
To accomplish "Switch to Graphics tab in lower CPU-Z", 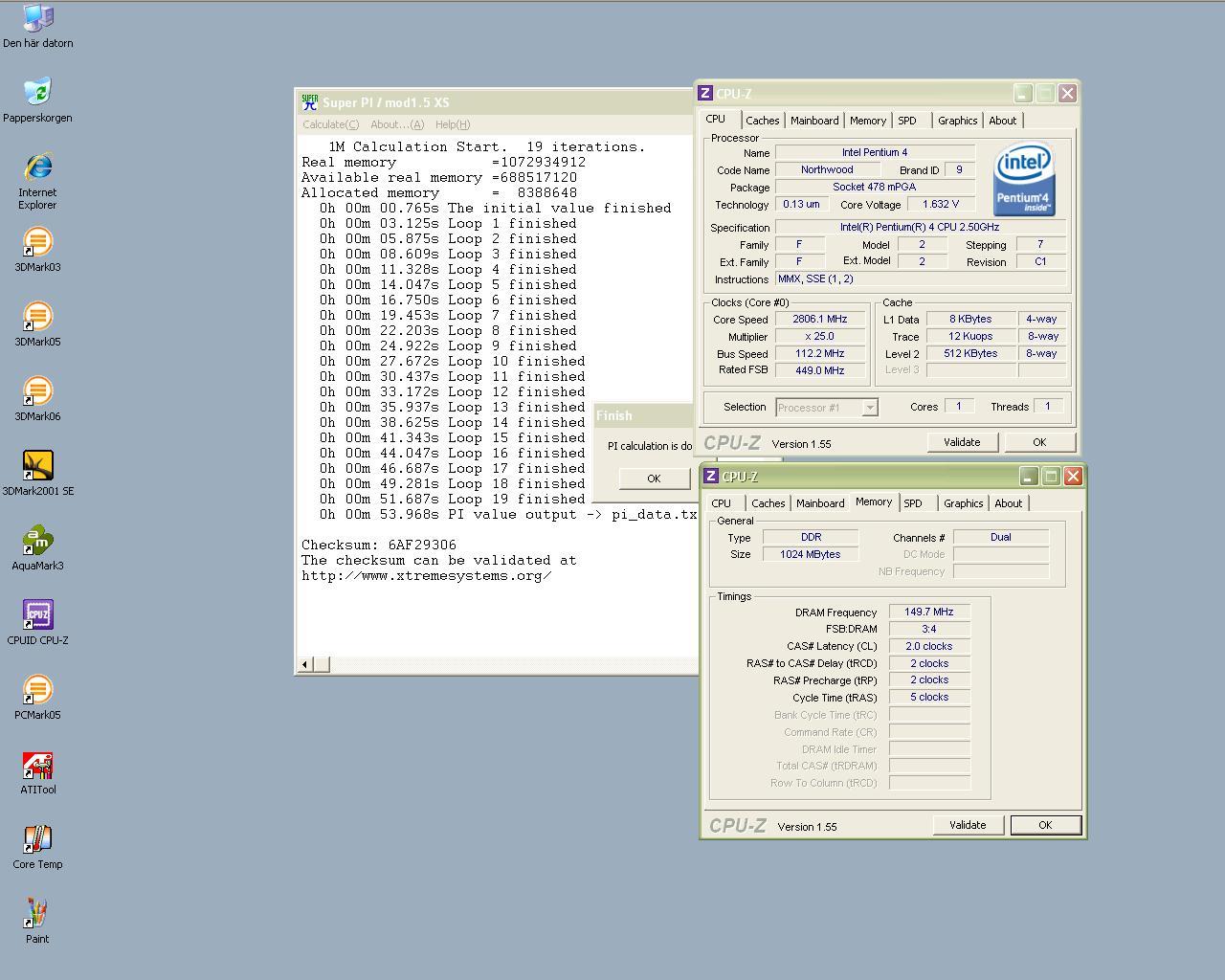I will tap(963, 503).
